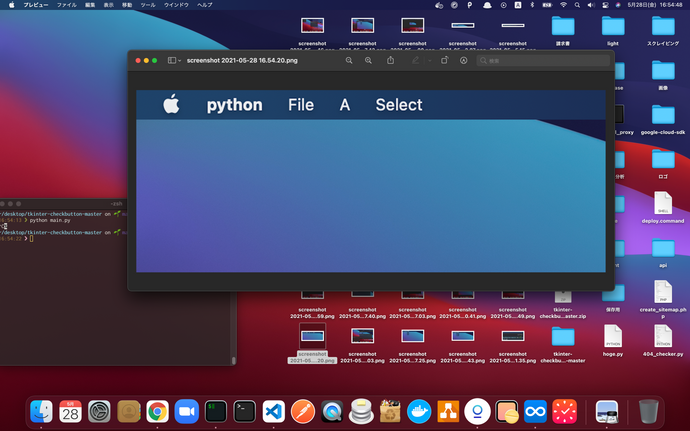Click the Preview window title screenshot 2021-05-28 16.54.20.png
This screenshot has width=690, height=431.
pyautogui.click(x=242, y=61)
